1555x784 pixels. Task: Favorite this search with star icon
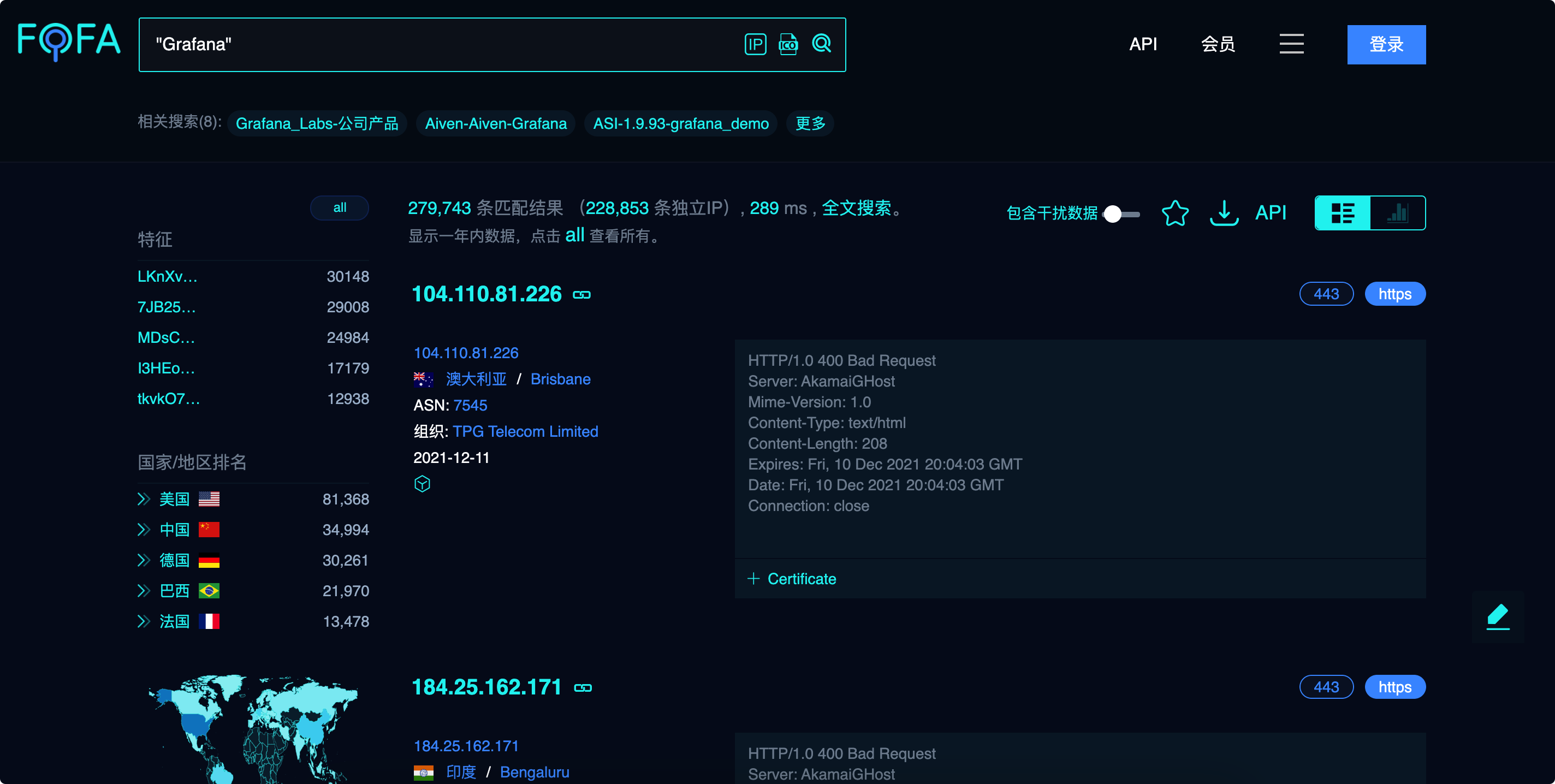tap(1174, 212)
